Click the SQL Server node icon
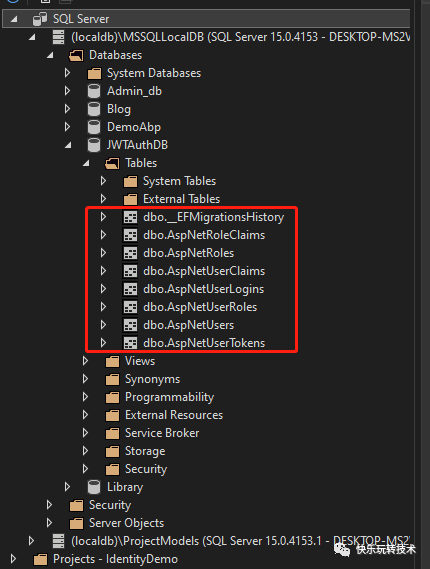Viewport: 430px width, 569px height. click(x=40, y=19)
